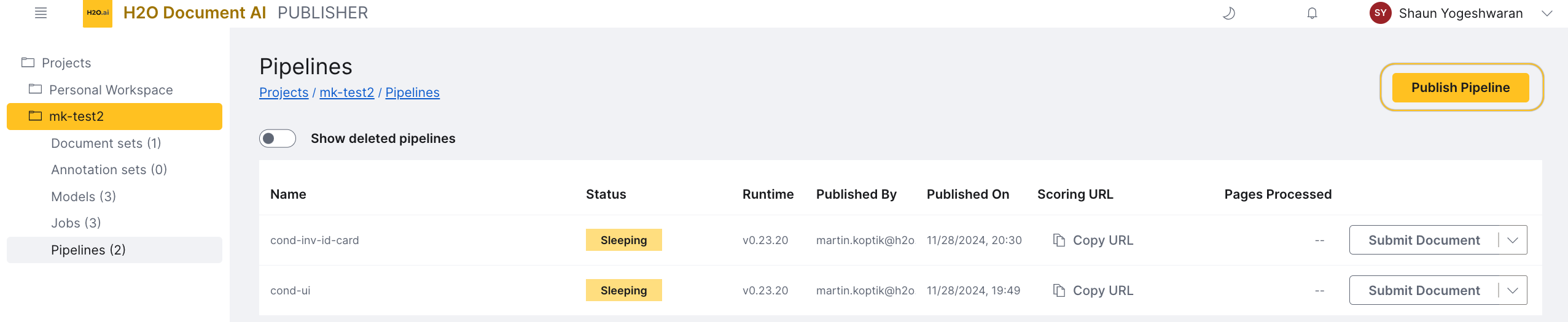Click the mk-test2 folder icon

coord(35,116)
